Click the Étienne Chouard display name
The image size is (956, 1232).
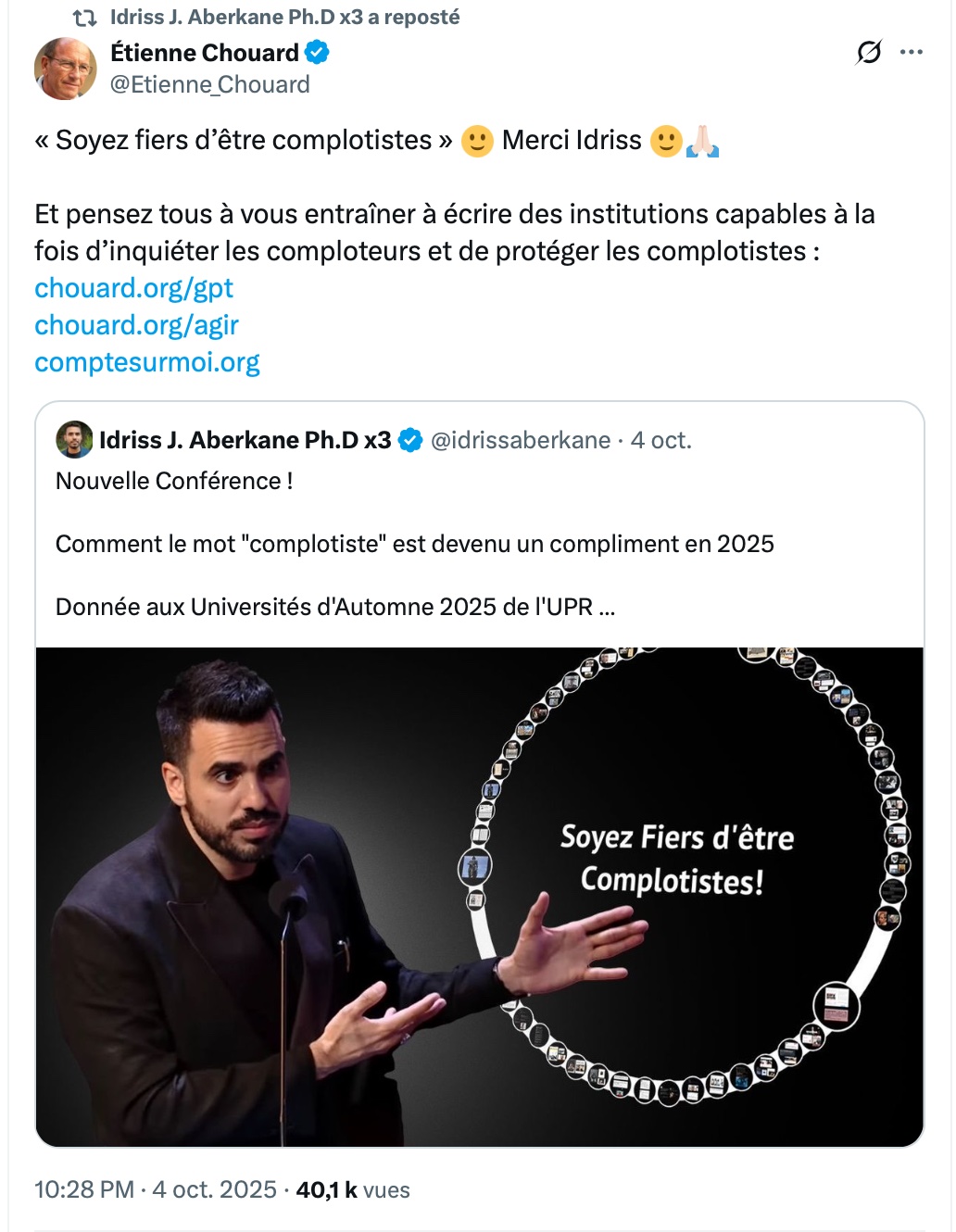(204, 53)
